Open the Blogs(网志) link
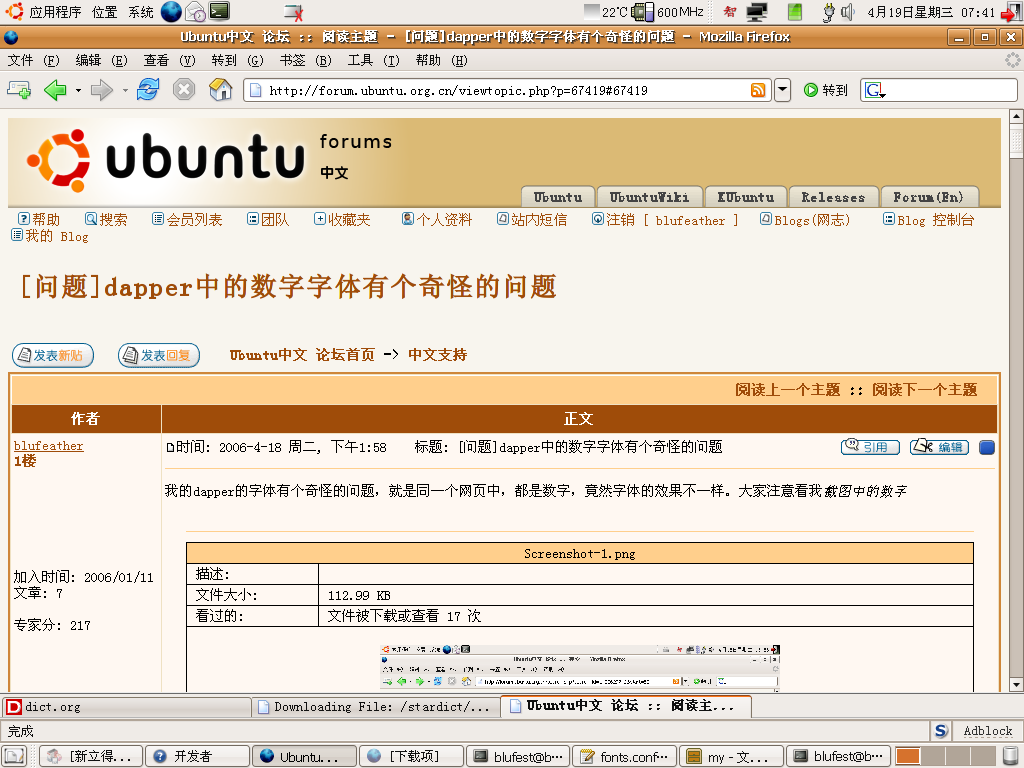 [x=805, y=219]
